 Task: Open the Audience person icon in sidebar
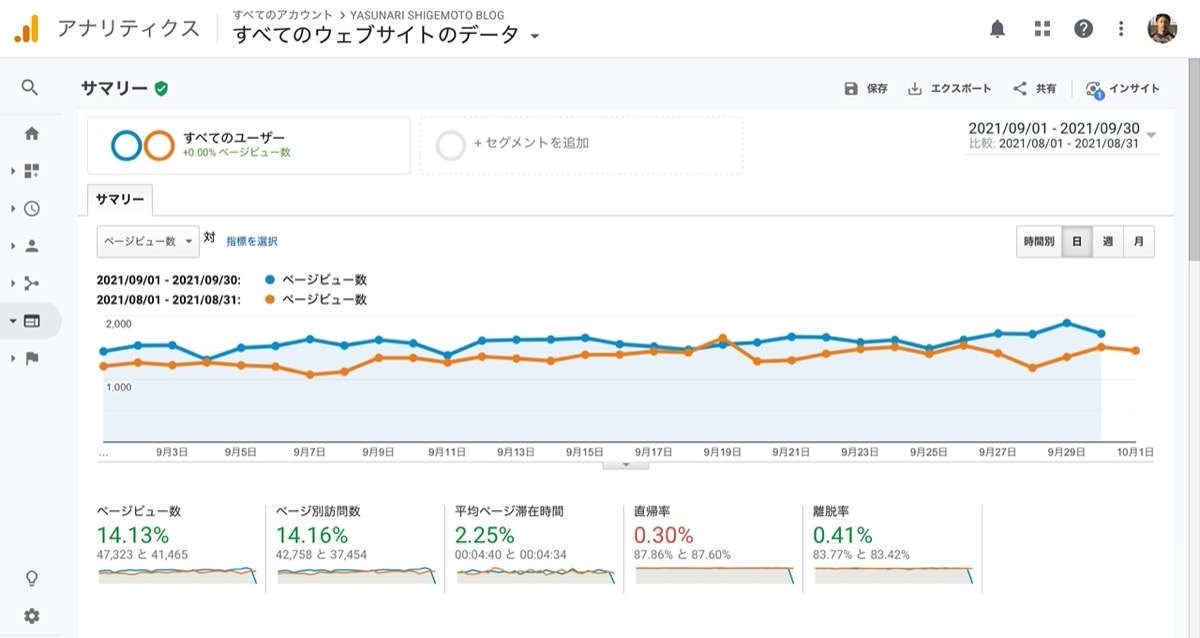32,246
